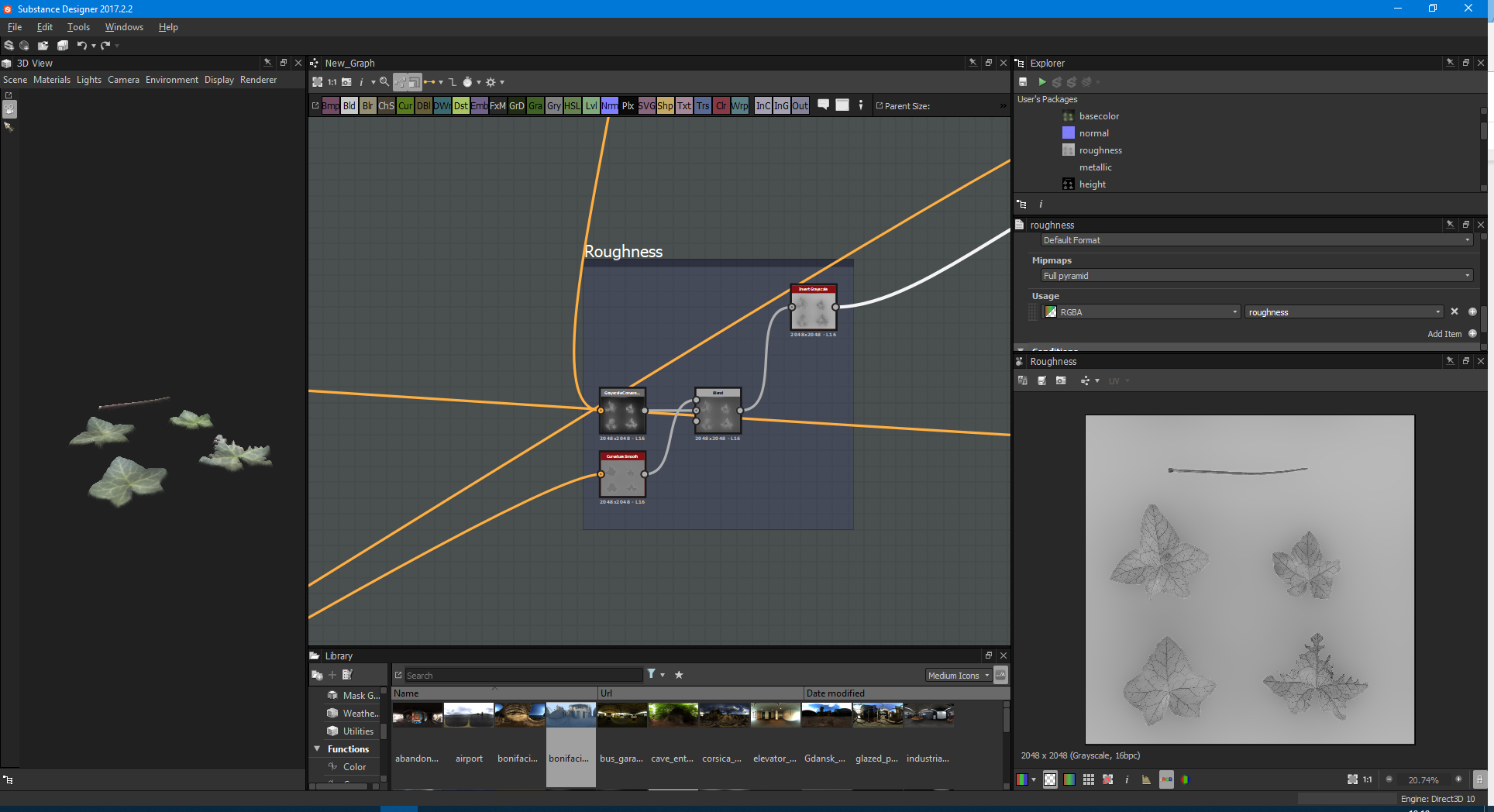
Task: Click the Out output node shortcut
Action: pos(800,106)
